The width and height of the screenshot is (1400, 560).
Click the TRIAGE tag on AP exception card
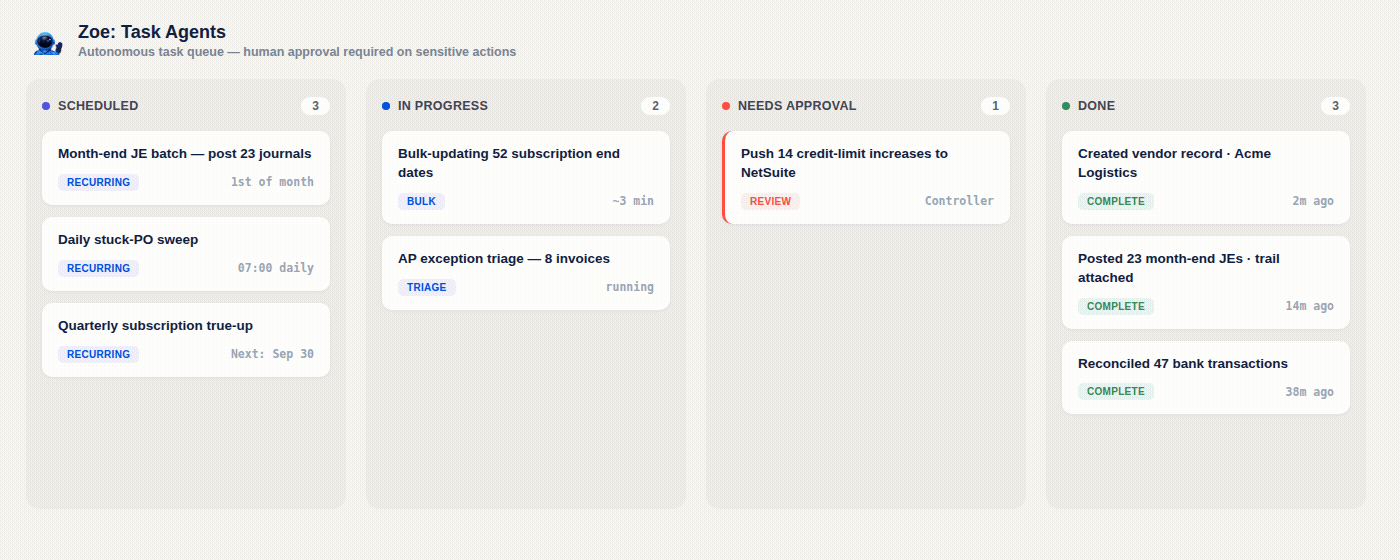(x=427, y=287)
